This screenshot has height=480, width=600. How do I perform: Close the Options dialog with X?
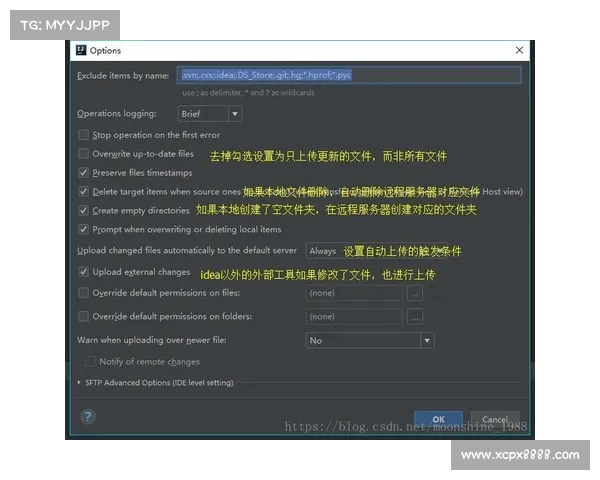519,50
